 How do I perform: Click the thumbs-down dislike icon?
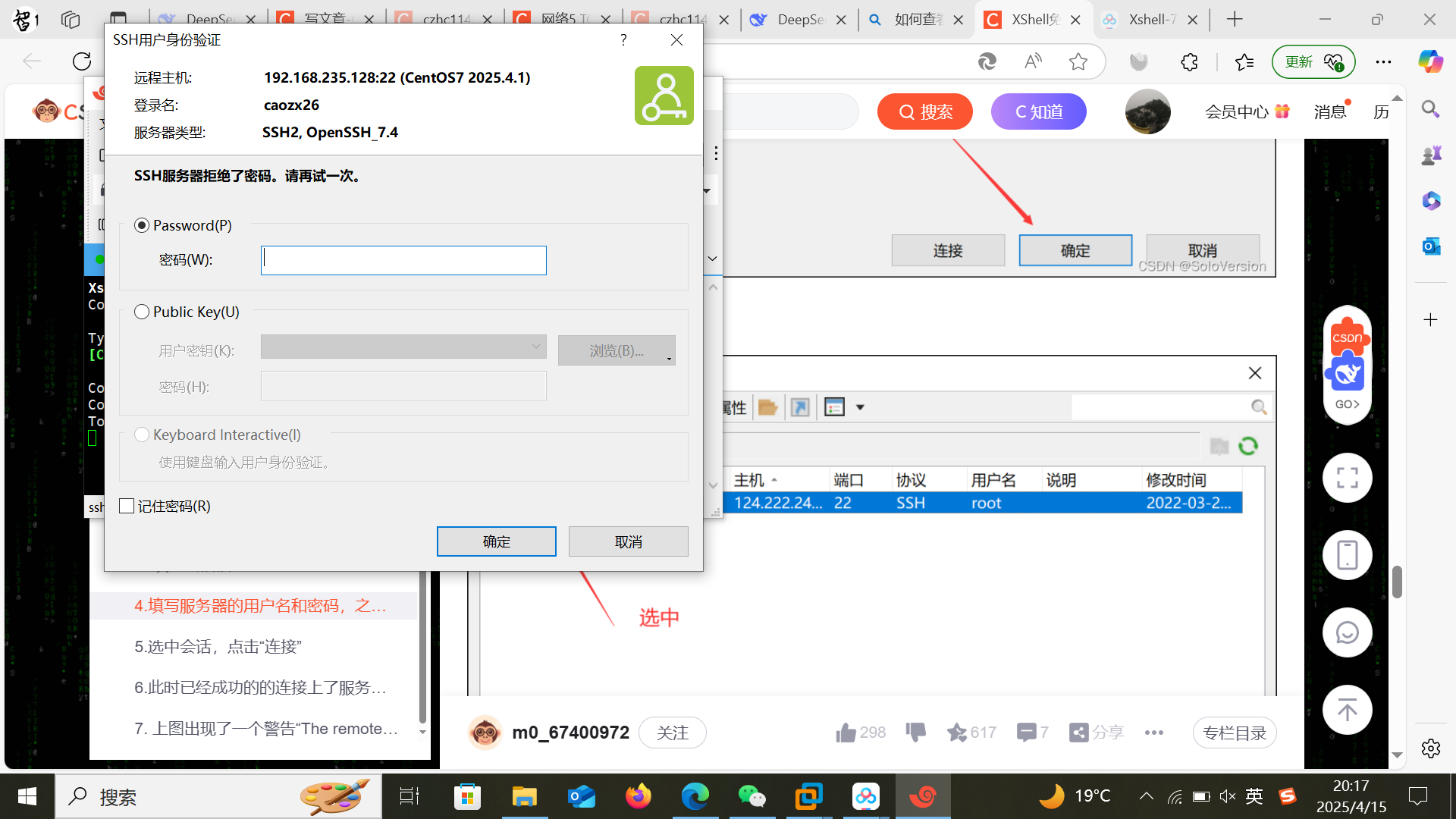(915, 733)
